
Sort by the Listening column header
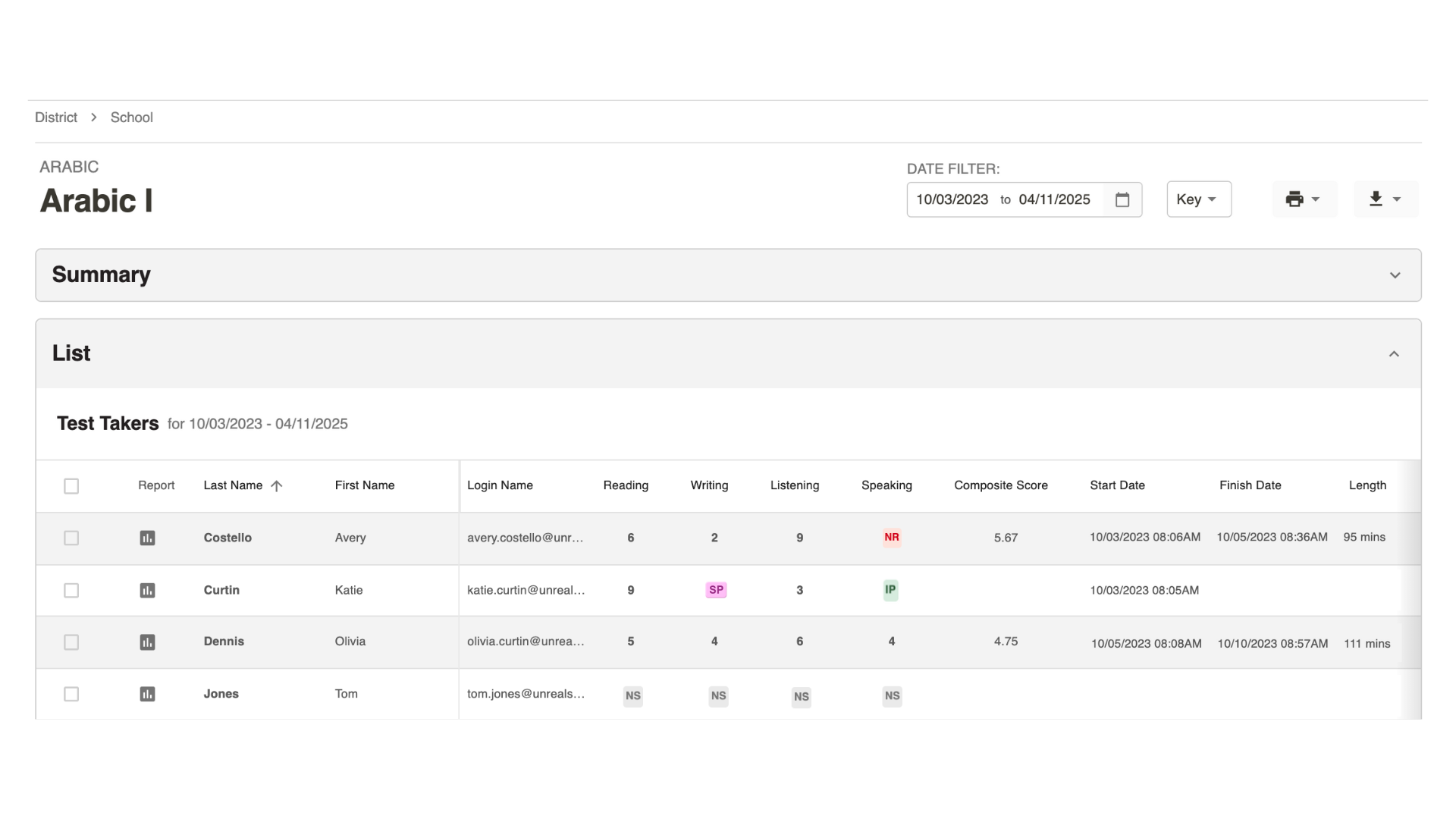click(795, 485)
